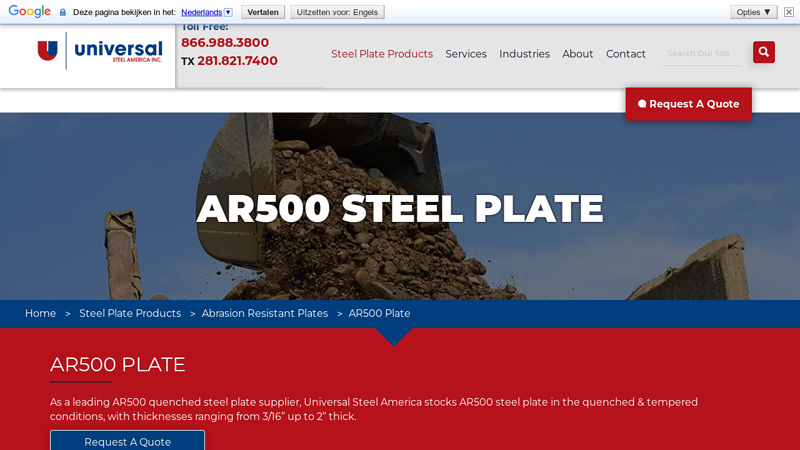Close the Google translate bar
This screenshot has width=800, height=450.
tap(789, 12)
